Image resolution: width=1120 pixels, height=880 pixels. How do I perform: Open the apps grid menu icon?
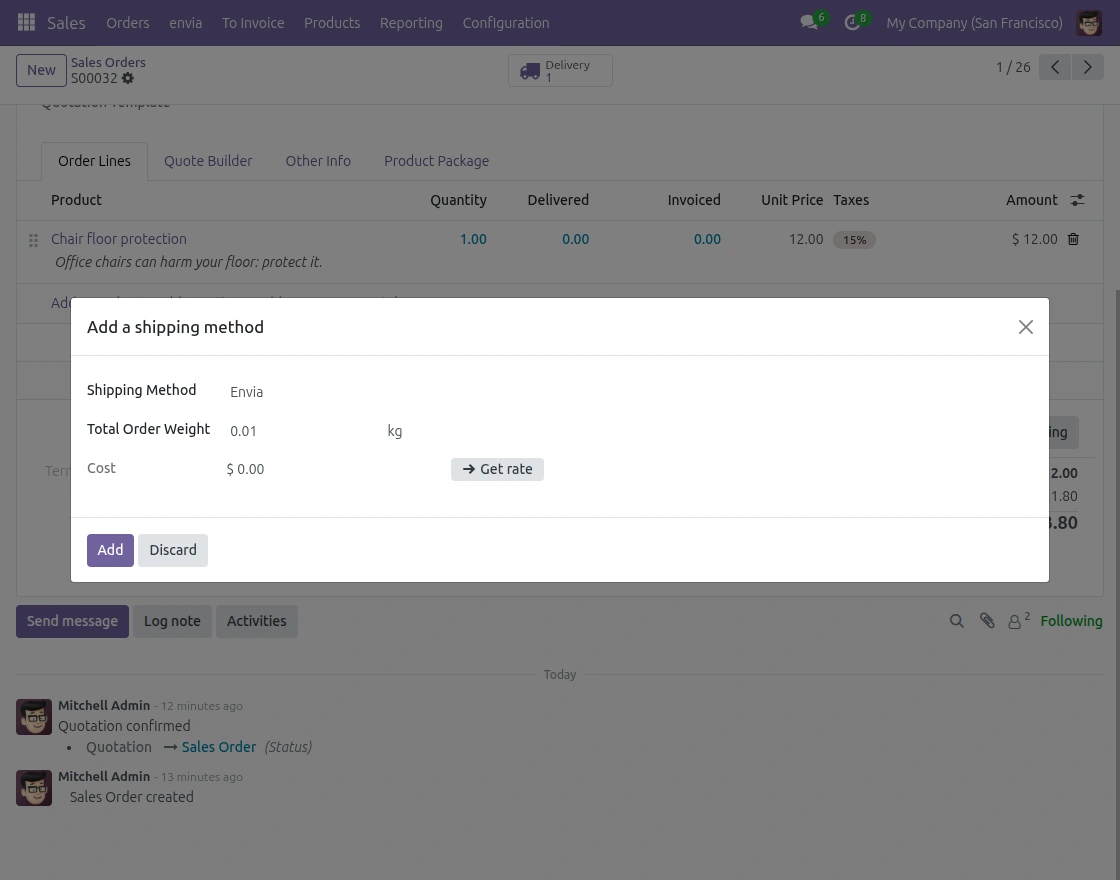(x=26, y=22)
